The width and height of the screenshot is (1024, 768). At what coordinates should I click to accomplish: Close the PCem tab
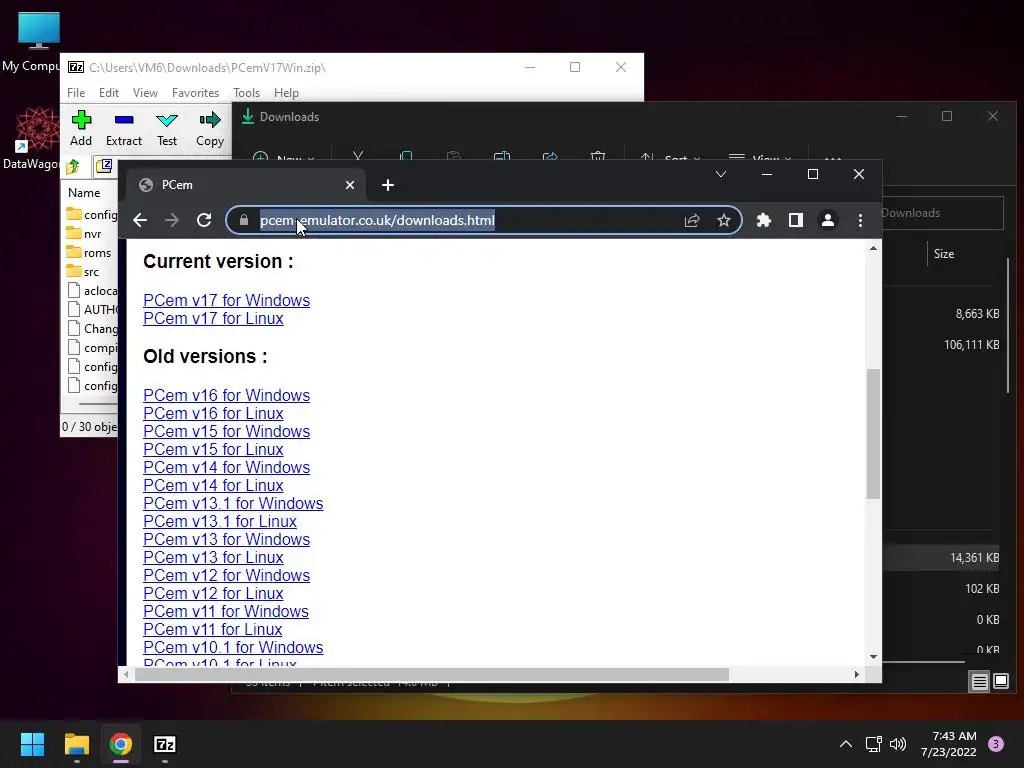tap(350, 185)
